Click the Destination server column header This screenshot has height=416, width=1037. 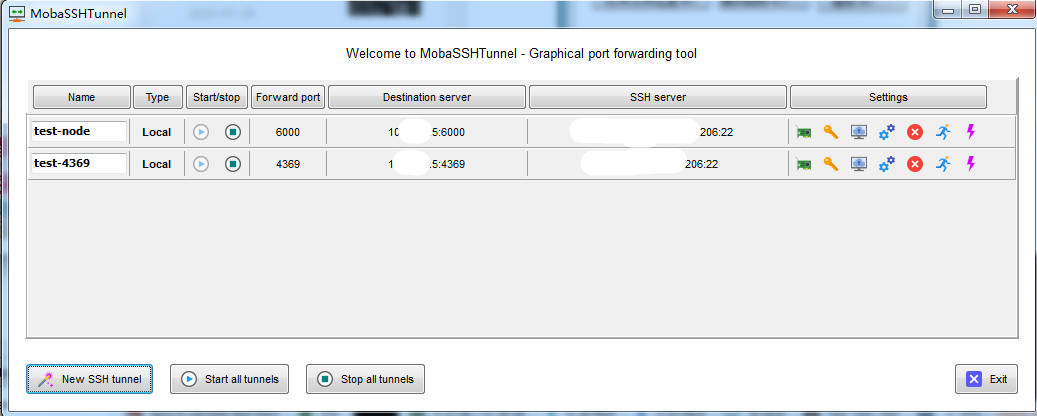click(427, 97)
